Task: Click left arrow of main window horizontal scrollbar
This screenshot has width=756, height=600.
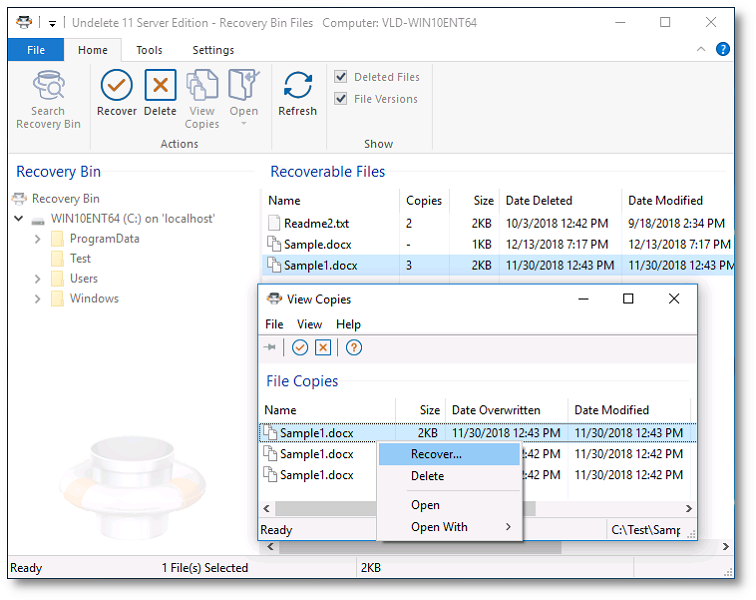Action: [x=270, y=546]
